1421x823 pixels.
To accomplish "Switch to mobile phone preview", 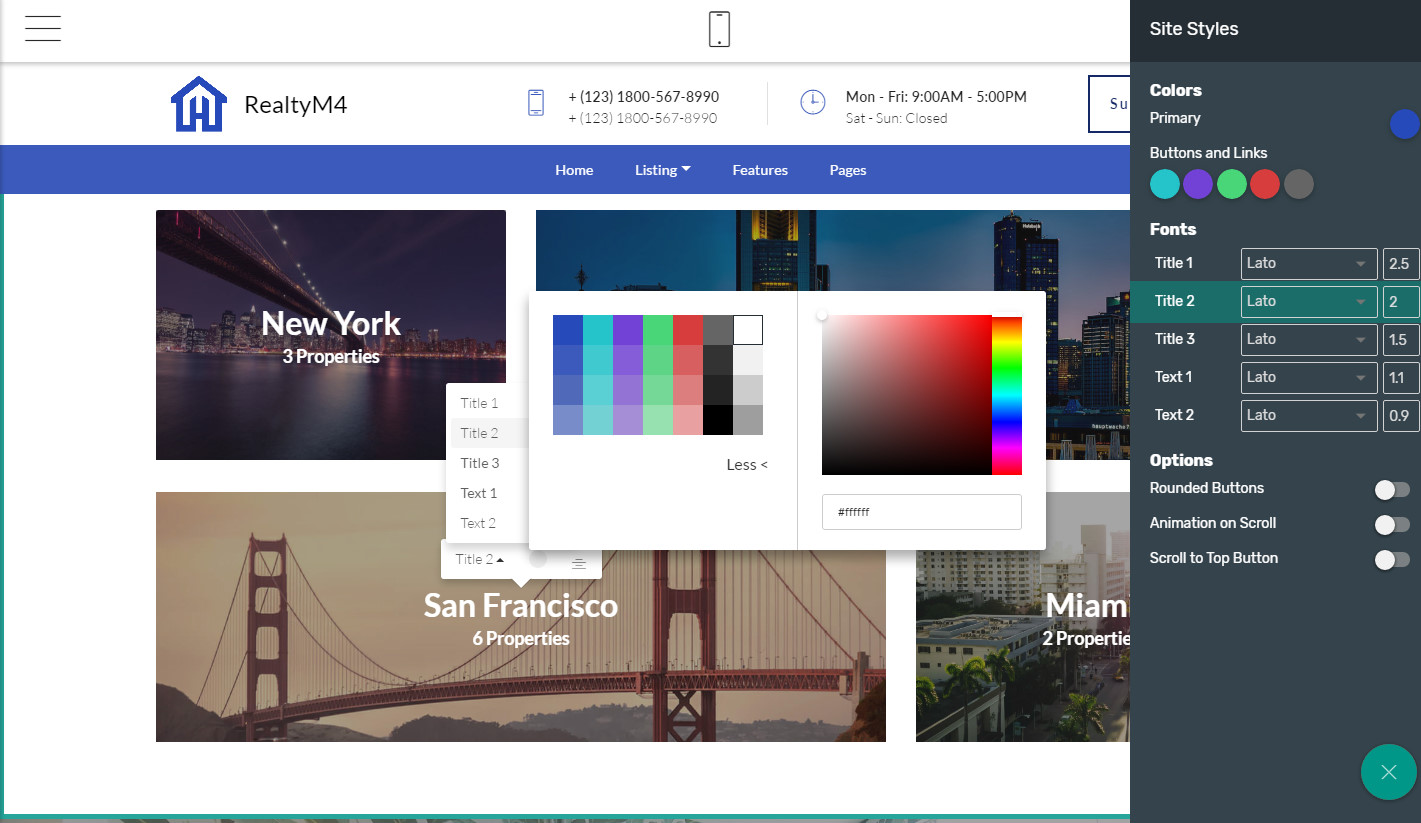I will (x=718, y=30).
